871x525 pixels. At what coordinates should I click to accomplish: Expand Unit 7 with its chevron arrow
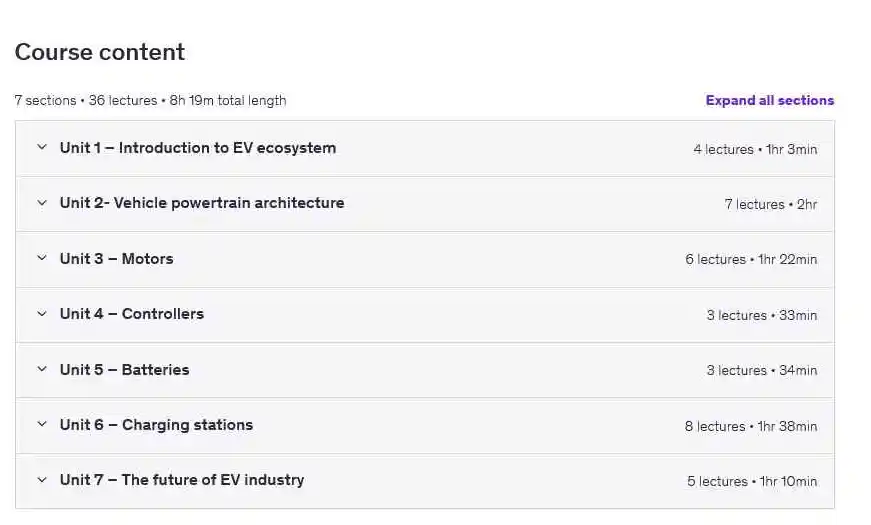click(42, 480)
